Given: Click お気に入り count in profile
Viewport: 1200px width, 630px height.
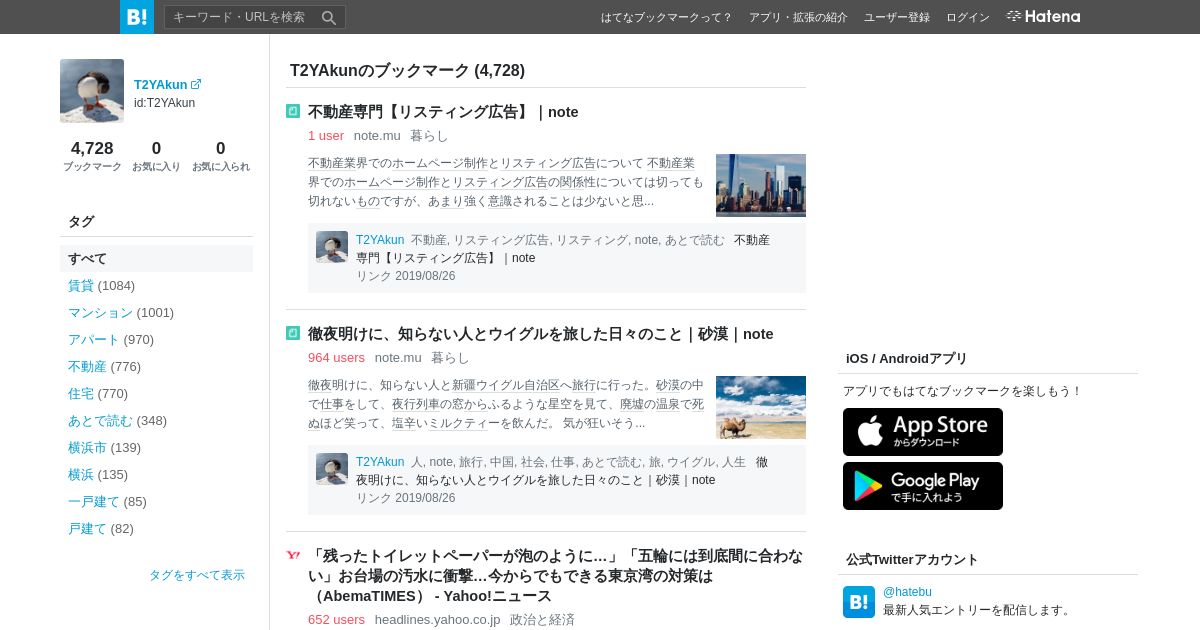Looking at the screenshot, I should [156, 156].
